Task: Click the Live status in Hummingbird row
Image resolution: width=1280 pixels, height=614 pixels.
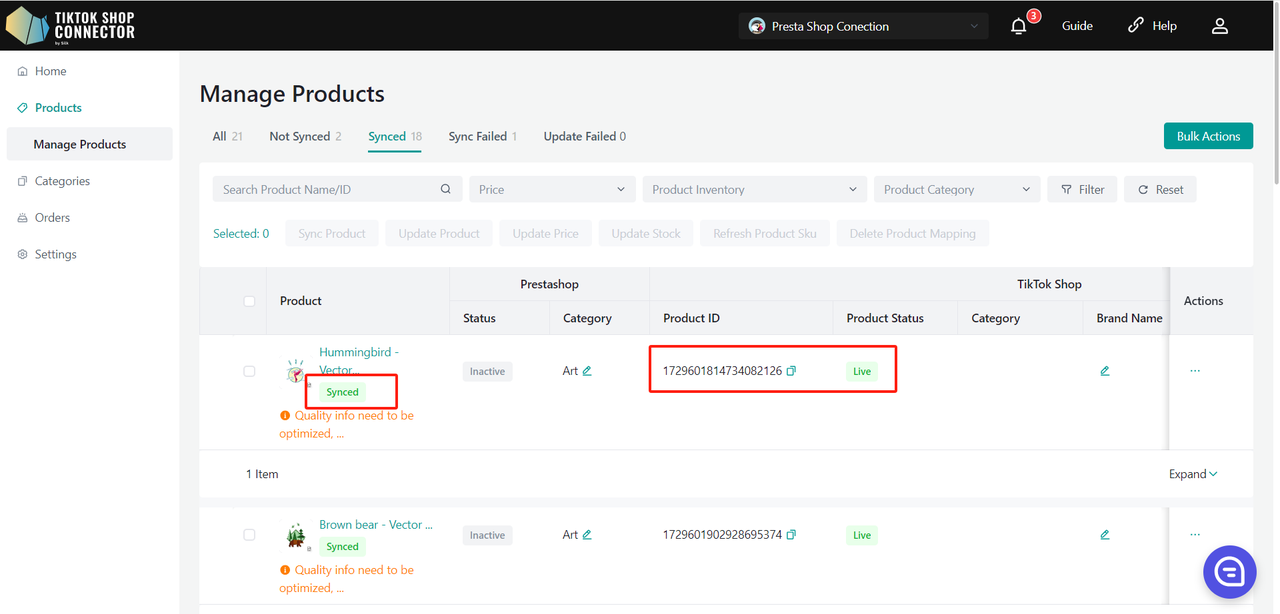Action: point(862,371)
